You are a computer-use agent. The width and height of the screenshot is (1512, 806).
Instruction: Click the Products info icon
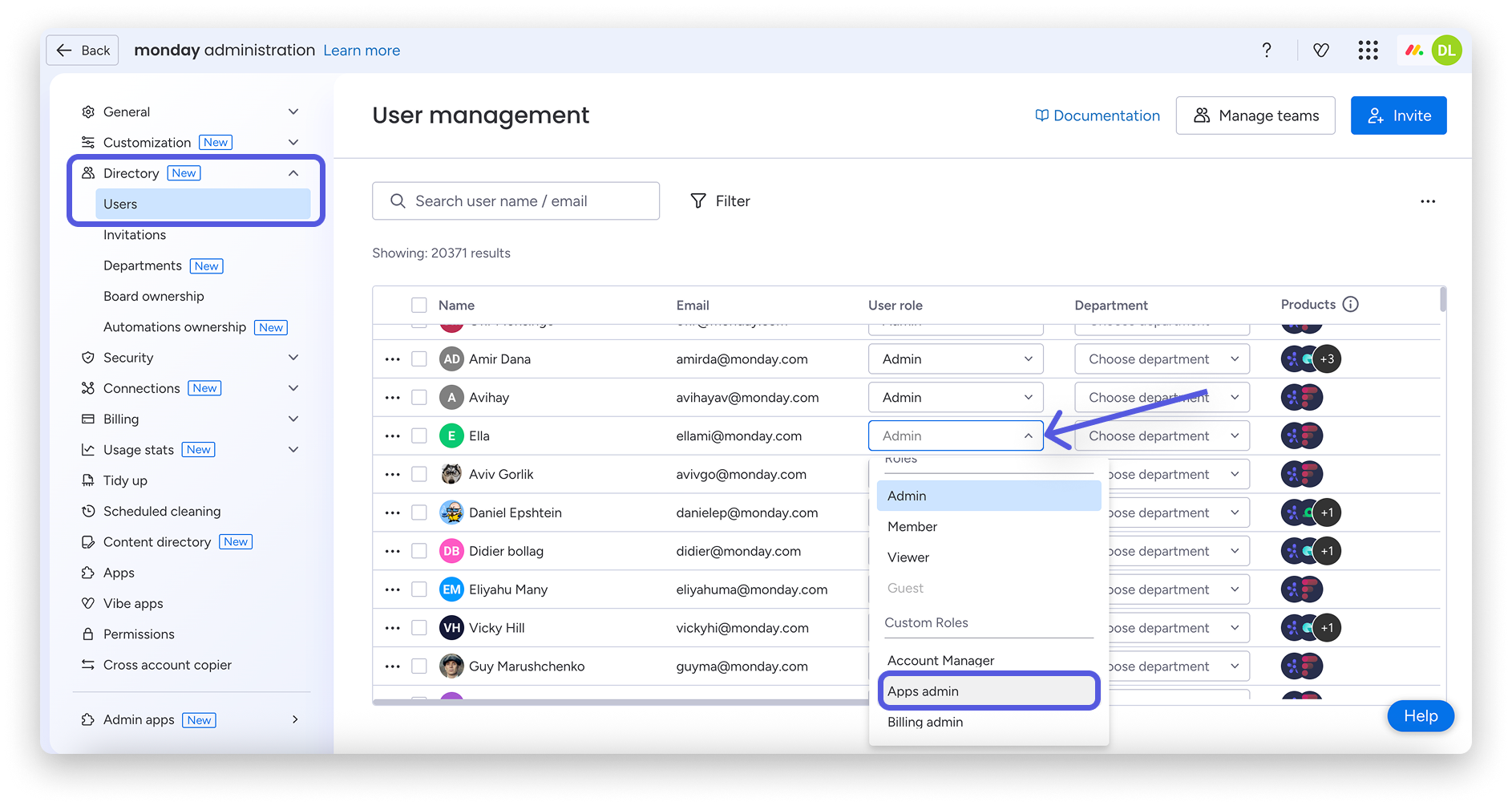[1351, 304]
